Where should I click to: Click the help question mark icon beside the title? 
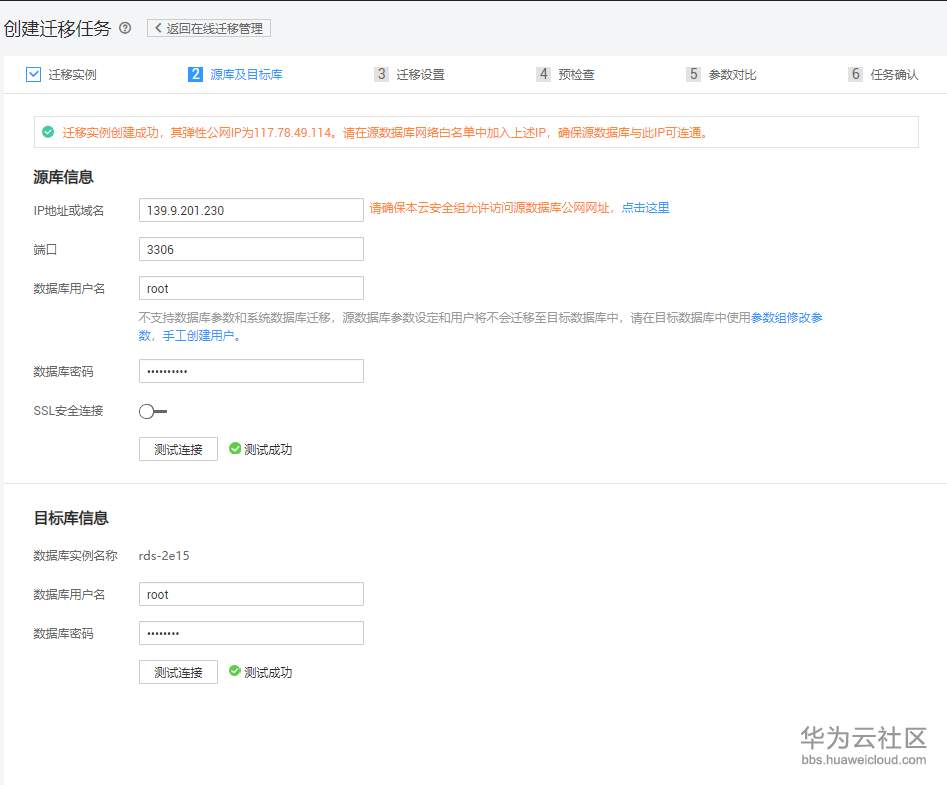(125, 28)
